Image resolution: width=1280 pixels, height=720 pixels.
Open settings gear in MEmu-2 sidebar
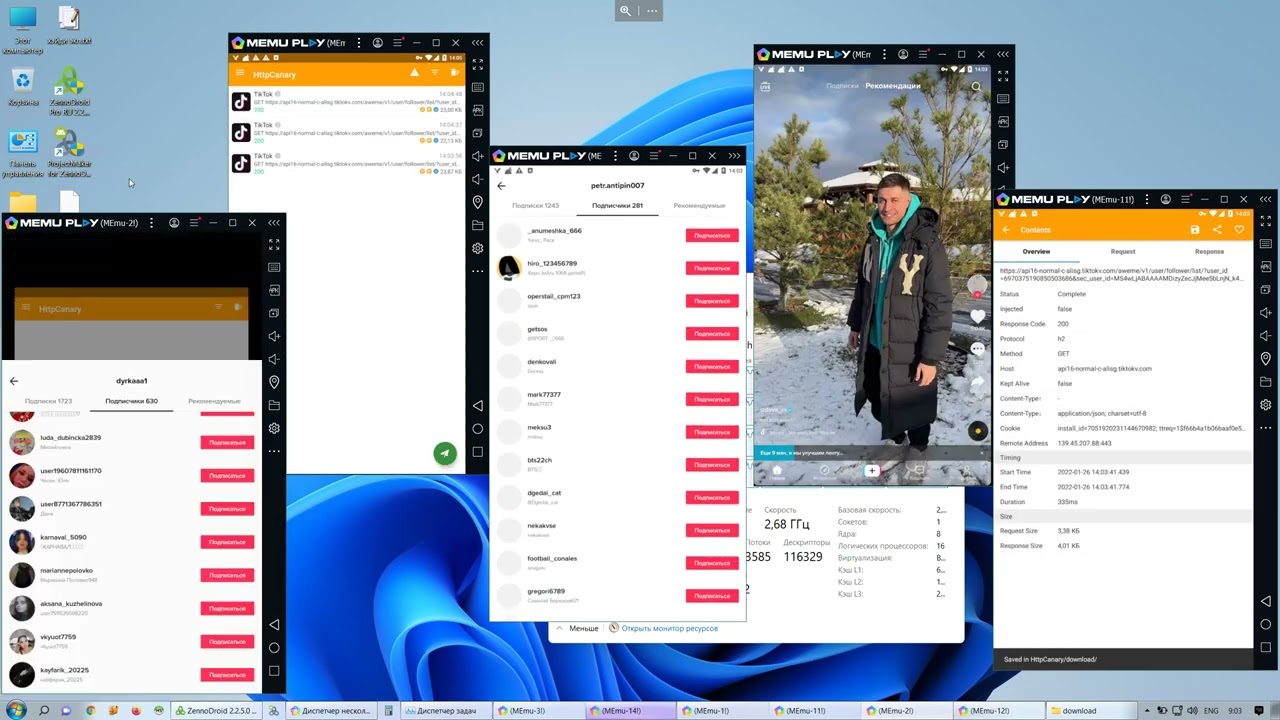pyautogui.click(x=274, y=428)
